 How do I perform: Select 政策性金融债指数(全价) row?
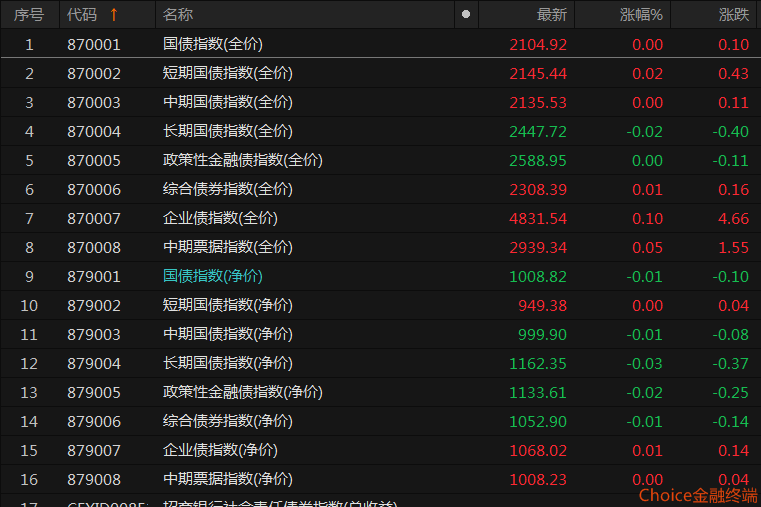click(242, 160)
